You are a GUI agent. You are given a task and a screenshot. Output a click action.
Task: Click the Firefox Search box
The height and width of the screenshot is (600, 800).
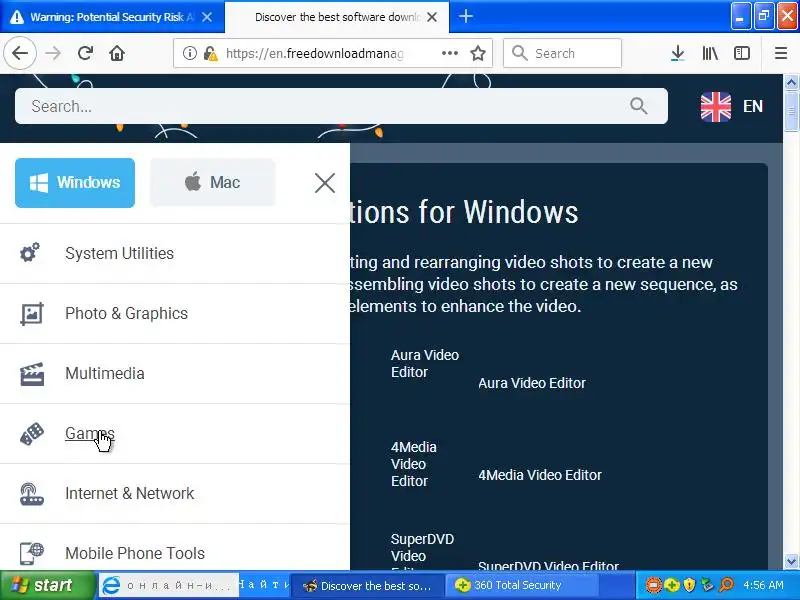tap(562, 53)
